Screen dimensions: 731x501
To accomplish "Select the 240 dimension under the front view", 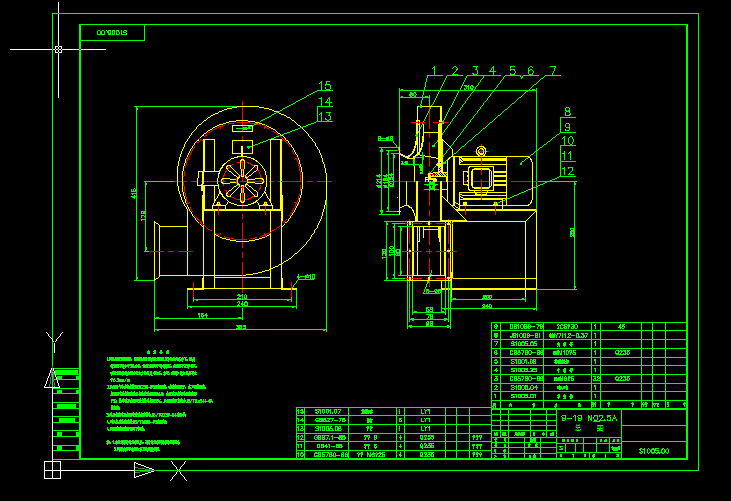I will (x=242, y=304).
